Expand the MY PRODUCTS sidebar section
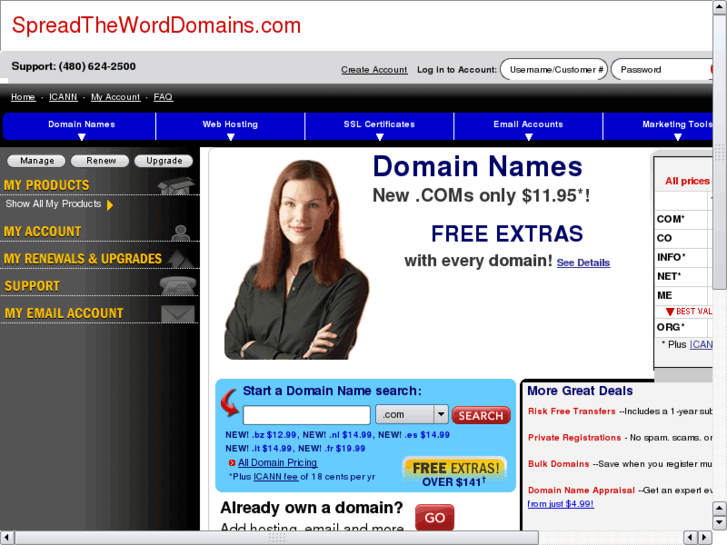Viewport: 727px width, 545px height. point(46,186)
